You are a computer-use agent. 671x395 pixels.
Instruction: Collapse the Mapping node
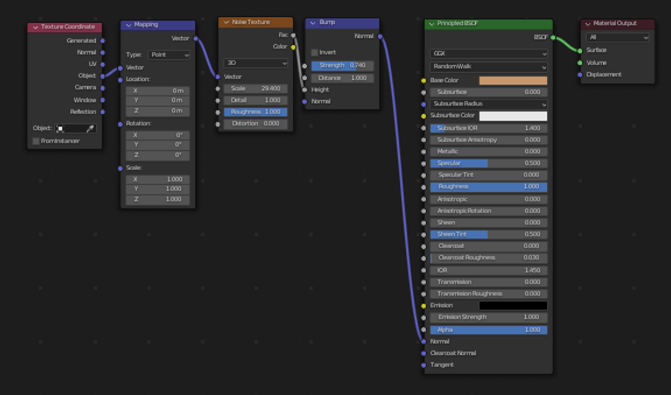(128, 25)
